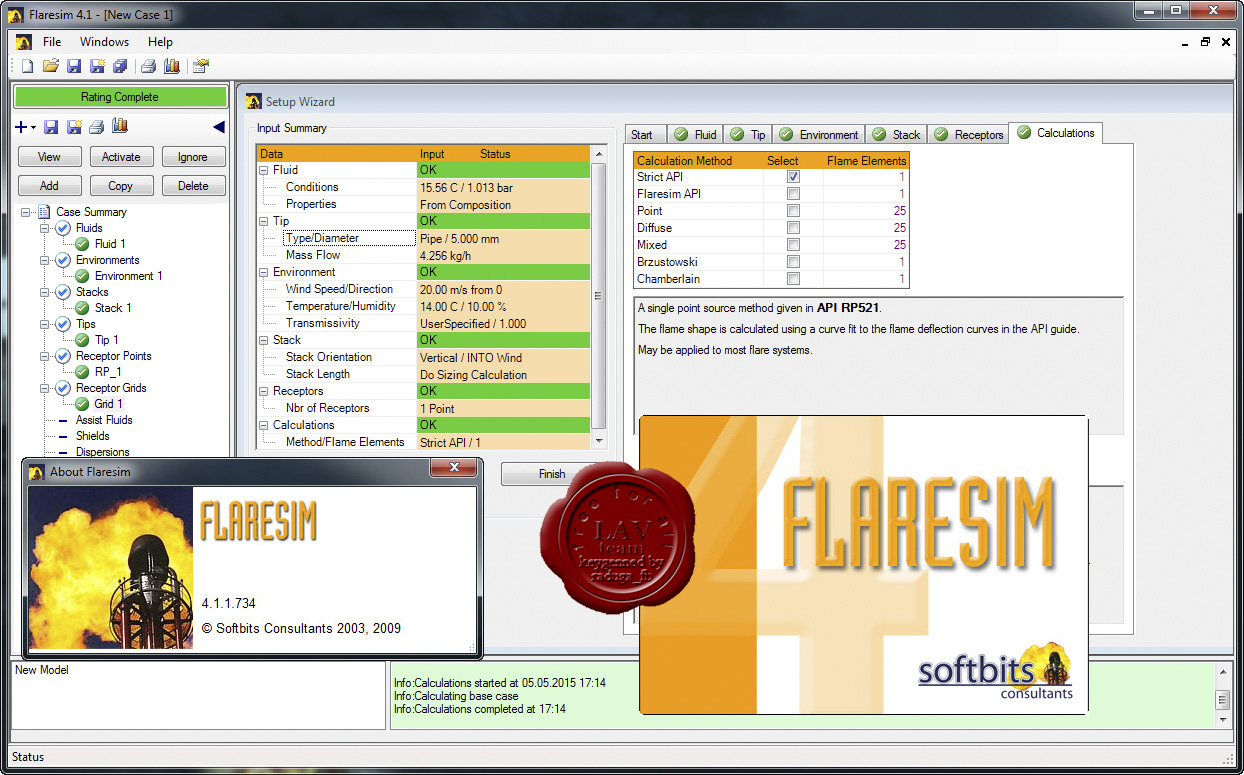Switch to the Environment wizard tab

pyautogui.click(x=819, y=135)
